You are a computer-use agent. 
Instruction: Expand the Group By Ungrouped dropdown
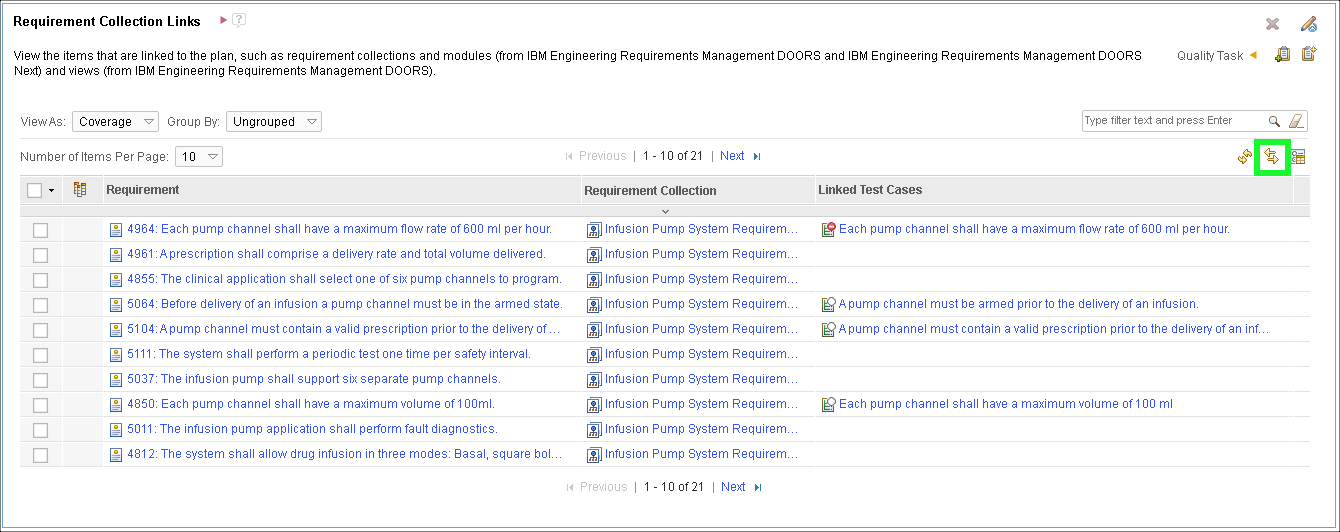pyautogui.click(x=273, y=122)
